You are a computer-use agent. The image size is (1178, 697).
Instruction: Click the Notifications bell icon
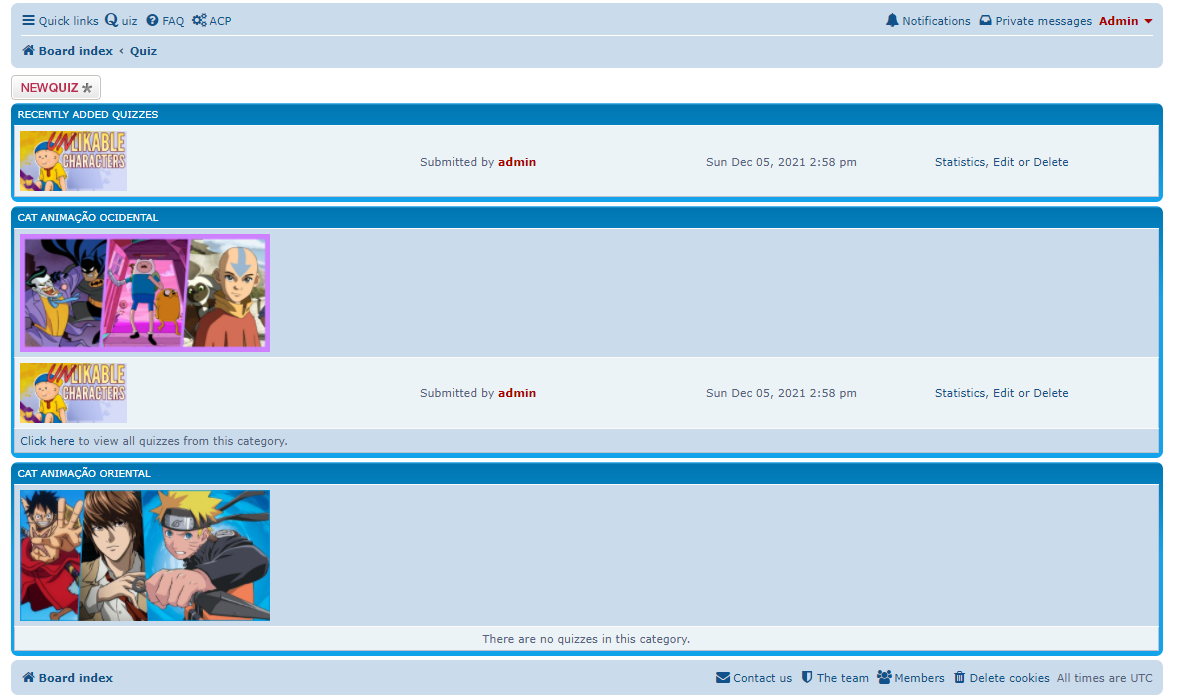pos(892,20)
